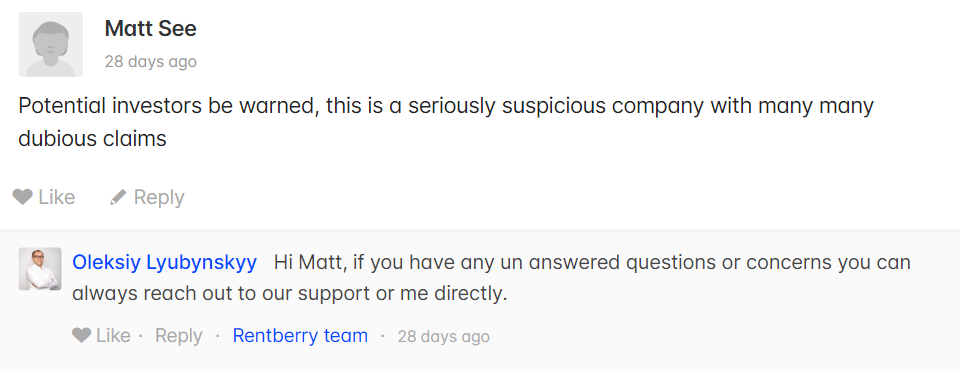Click Reply on Oleksiy Lyubynskyy's response

point(178,336)
